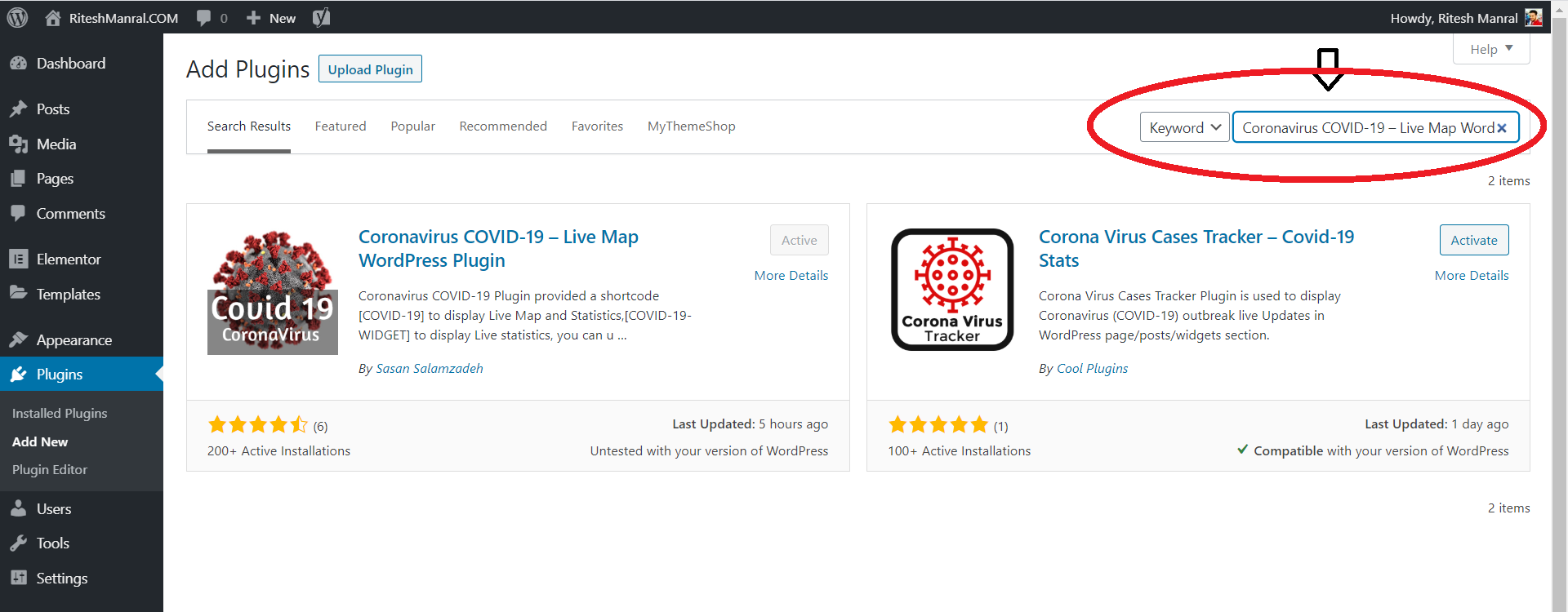1568x612 pixels.
Task: Open Add New plugins submenu item
Action: click(40, 441)
